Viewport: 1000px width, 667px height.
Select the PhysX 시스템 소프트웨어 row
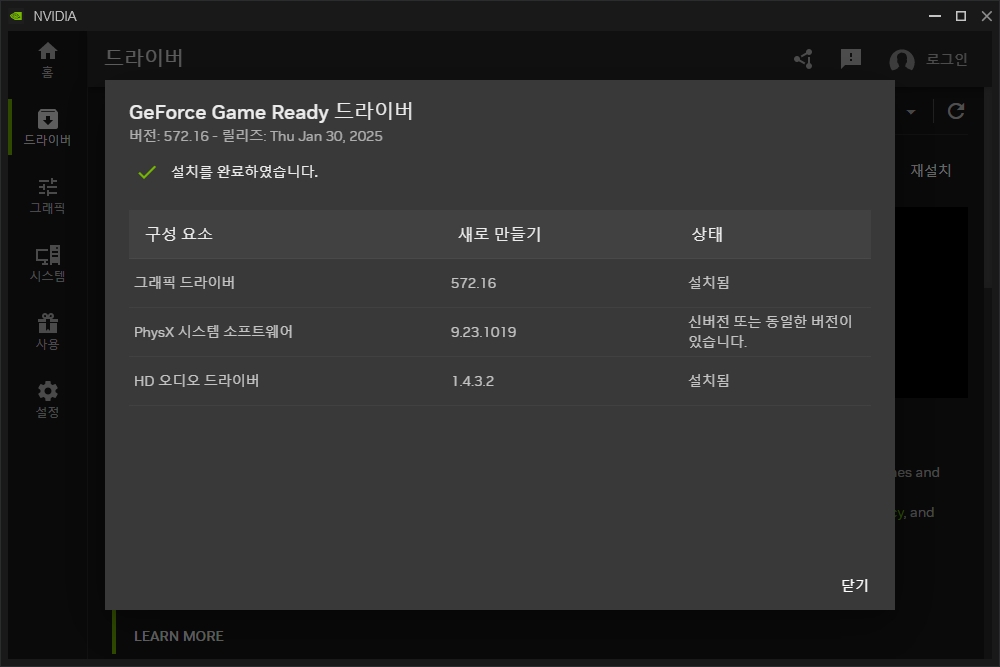(x=500, y=332)
